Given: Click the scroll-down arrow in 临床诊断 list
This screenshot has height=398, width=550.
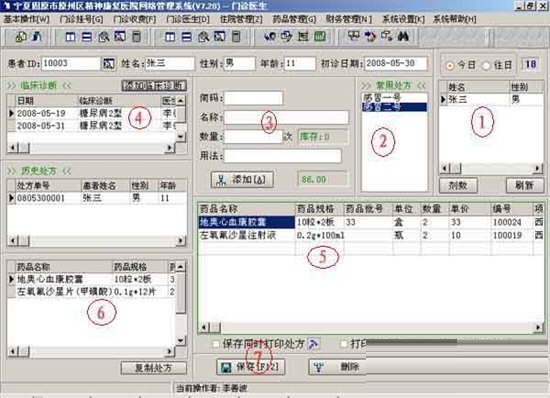Looking at the screenshot, I should coord(181,136).
